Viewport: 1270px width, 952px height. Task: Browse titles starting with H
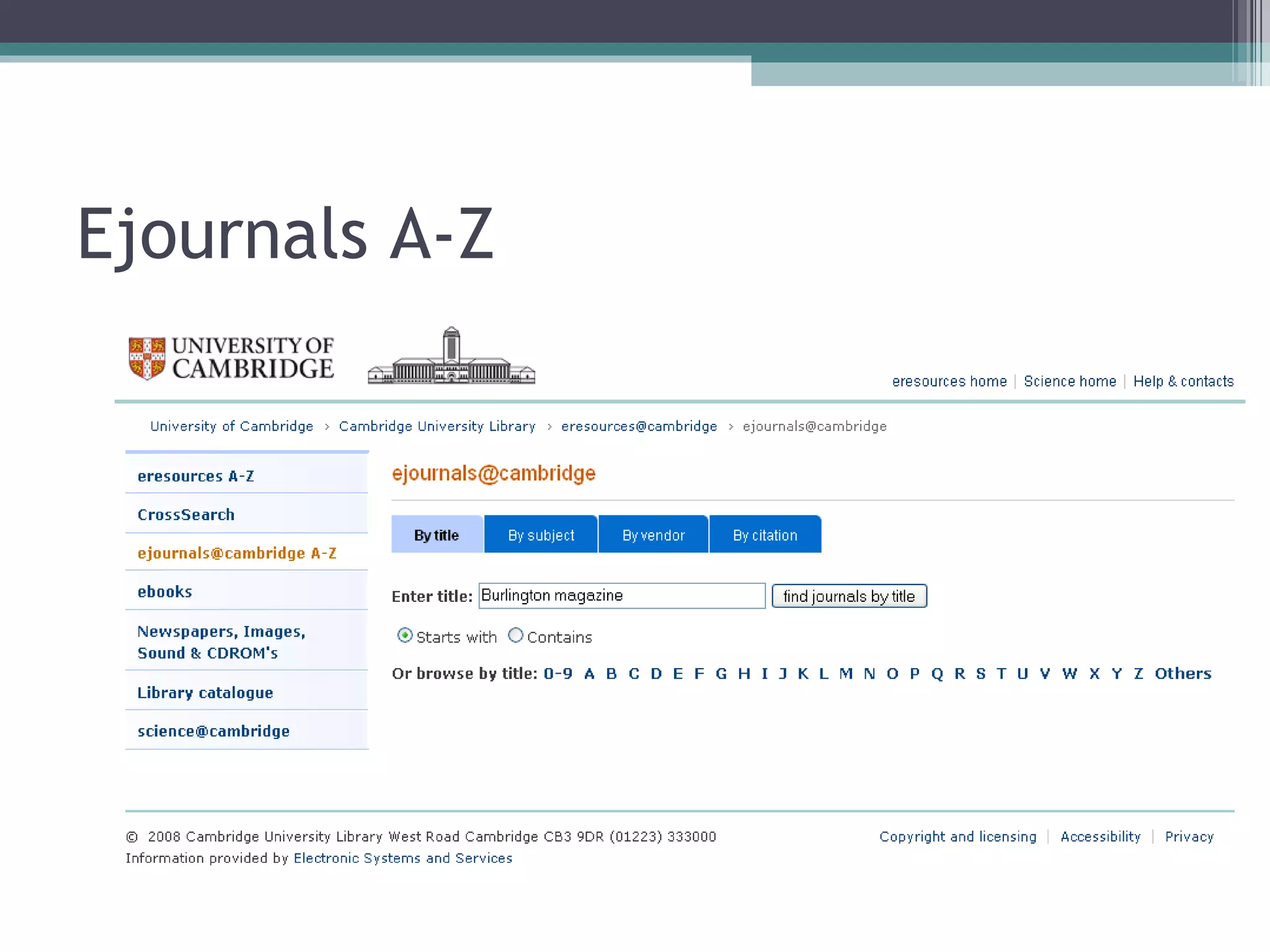pyautogui.click(x=744, y=674)
